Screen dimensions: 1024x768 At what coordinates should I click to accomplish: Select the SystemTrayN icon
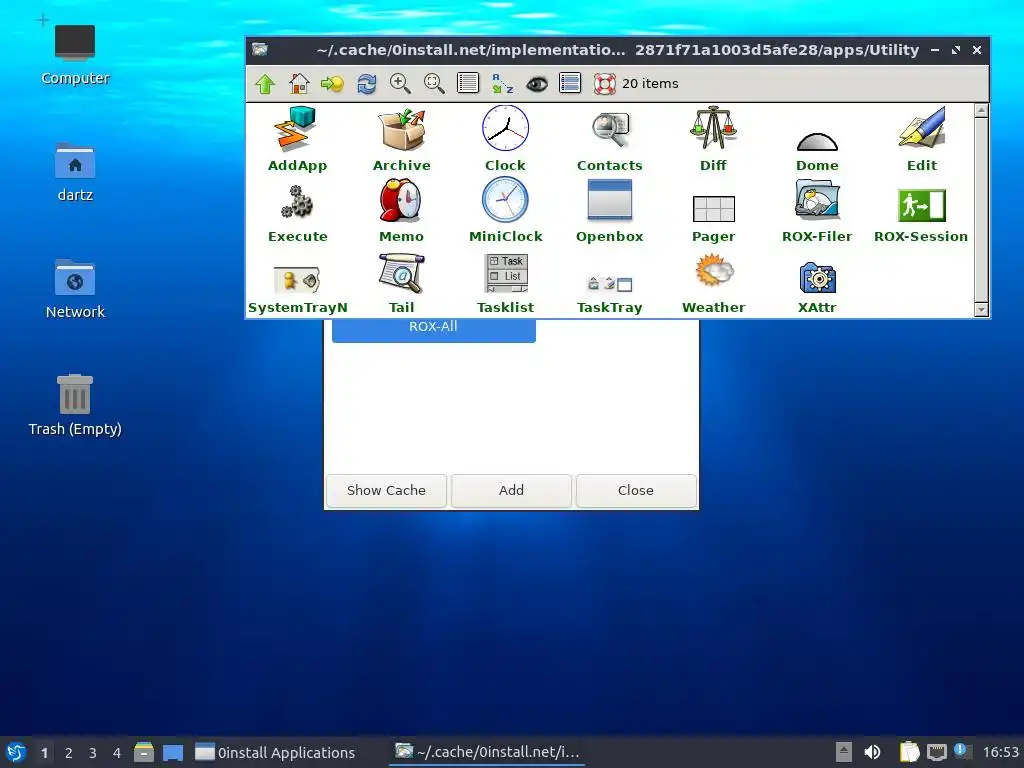tap(297, 280)
